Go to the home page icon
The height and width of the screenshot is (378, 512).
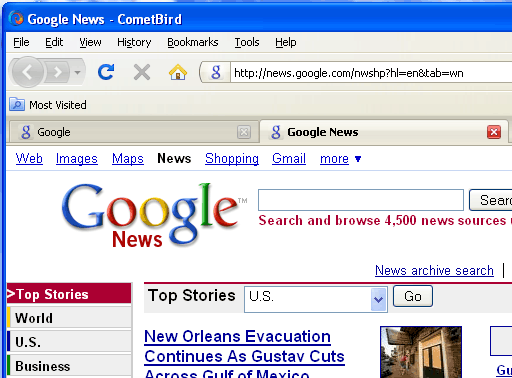point(178,72)
